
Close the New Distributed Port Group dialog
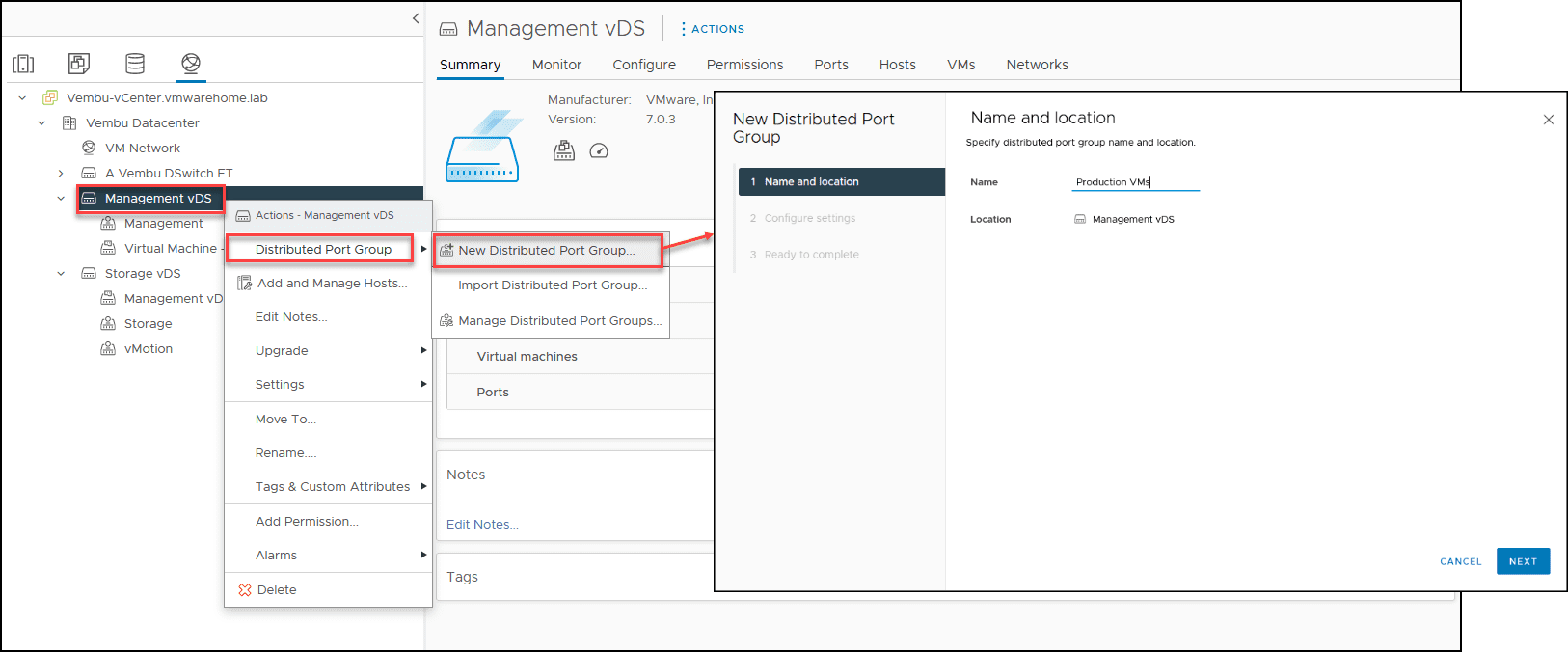(1549, 120)
